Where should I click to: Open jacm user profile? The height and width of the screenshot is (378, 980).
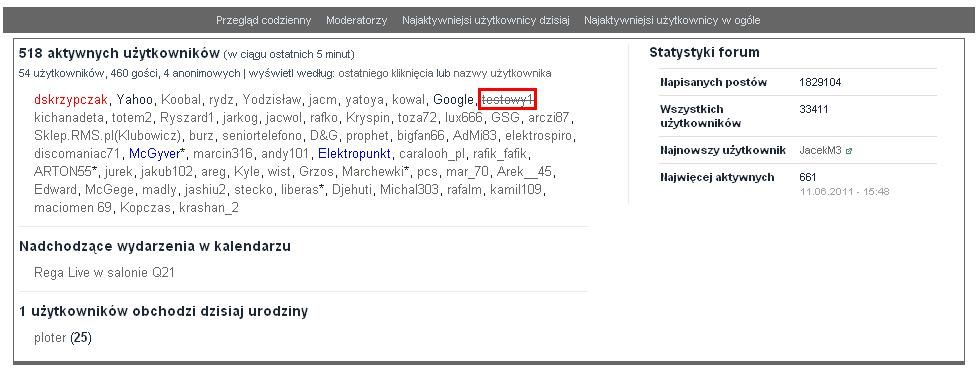tap(323, 99)
